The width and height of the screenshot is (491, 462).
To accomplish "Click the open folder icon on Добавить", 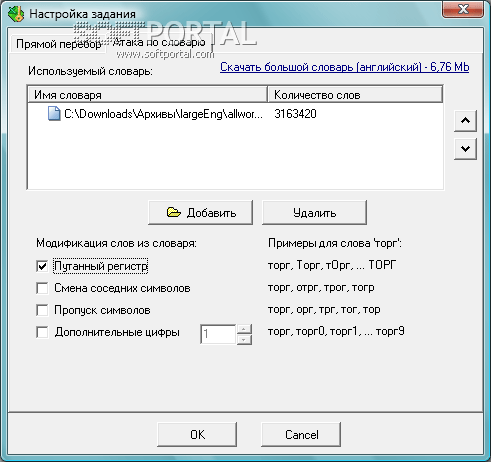I will point(174,212).
